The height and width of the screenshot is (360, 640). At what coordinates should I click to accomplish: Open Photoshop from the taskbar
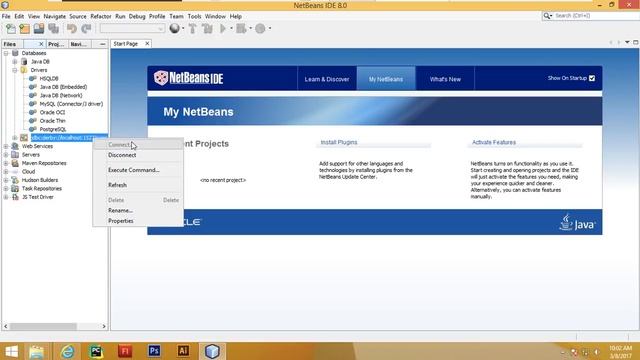[x=154, y=351]
